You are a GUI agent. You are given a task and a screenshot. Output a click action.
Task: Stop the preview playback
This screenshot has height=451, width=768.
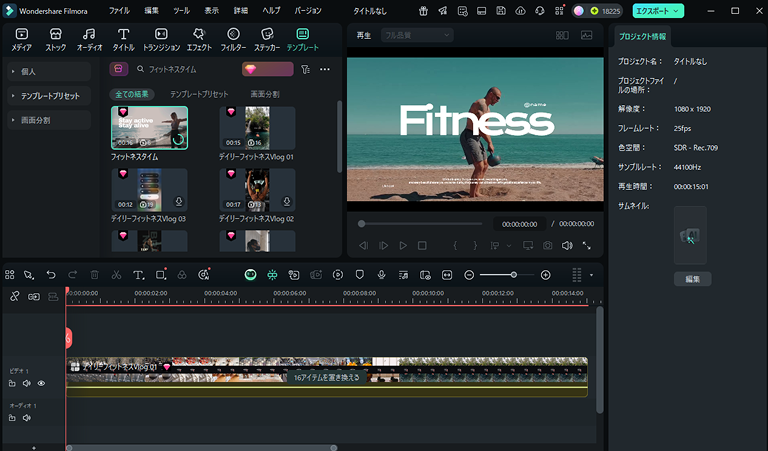coord(422,246)
